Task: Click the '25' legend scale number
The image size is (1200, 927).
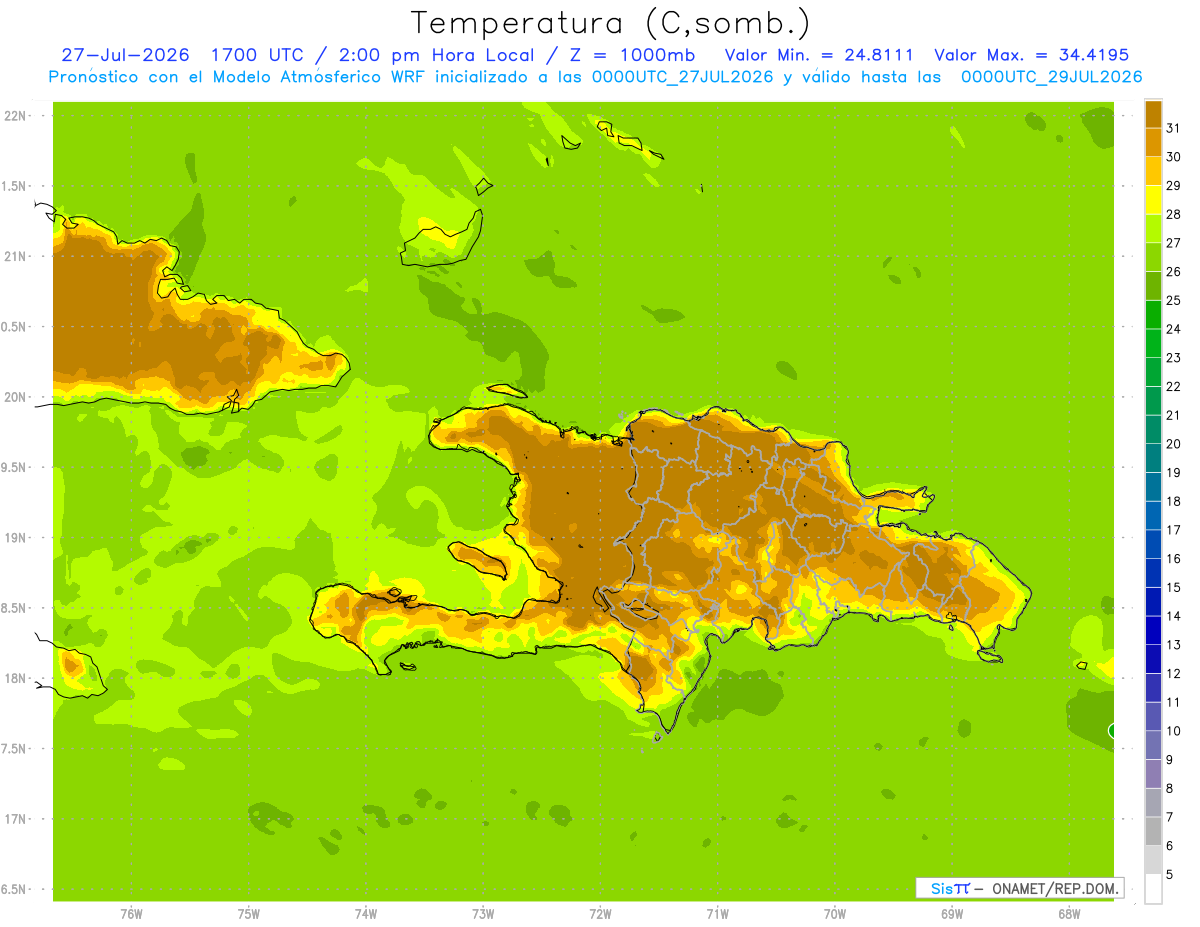Action: [x=1173, y=300]
